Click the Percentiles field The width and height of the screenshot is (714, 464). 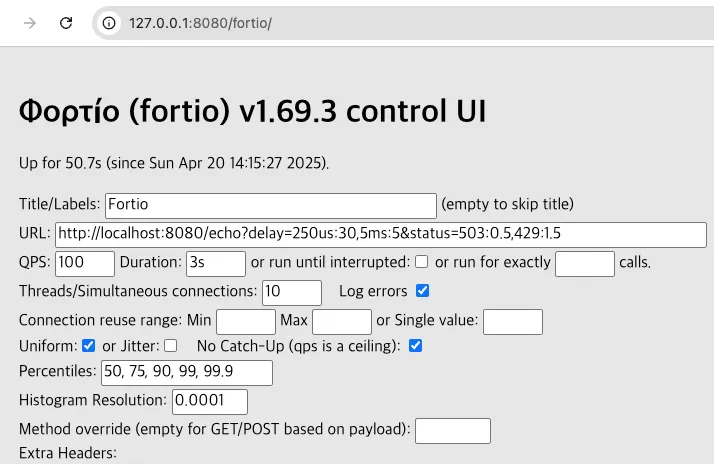[187, 372]
